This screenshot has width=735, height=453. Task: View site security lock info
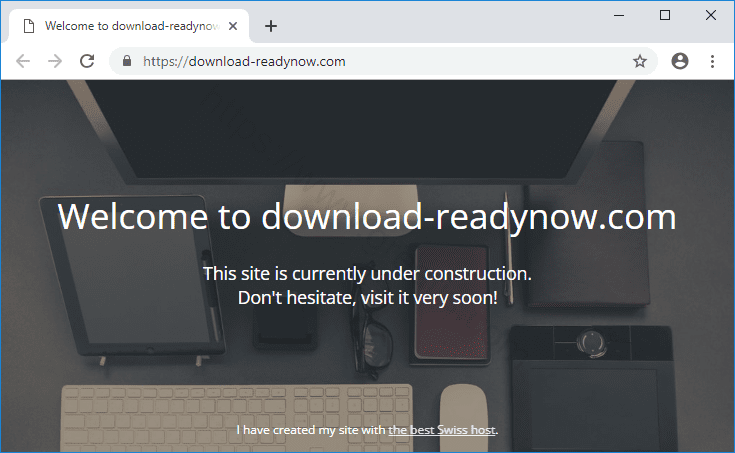click(127, 61)
